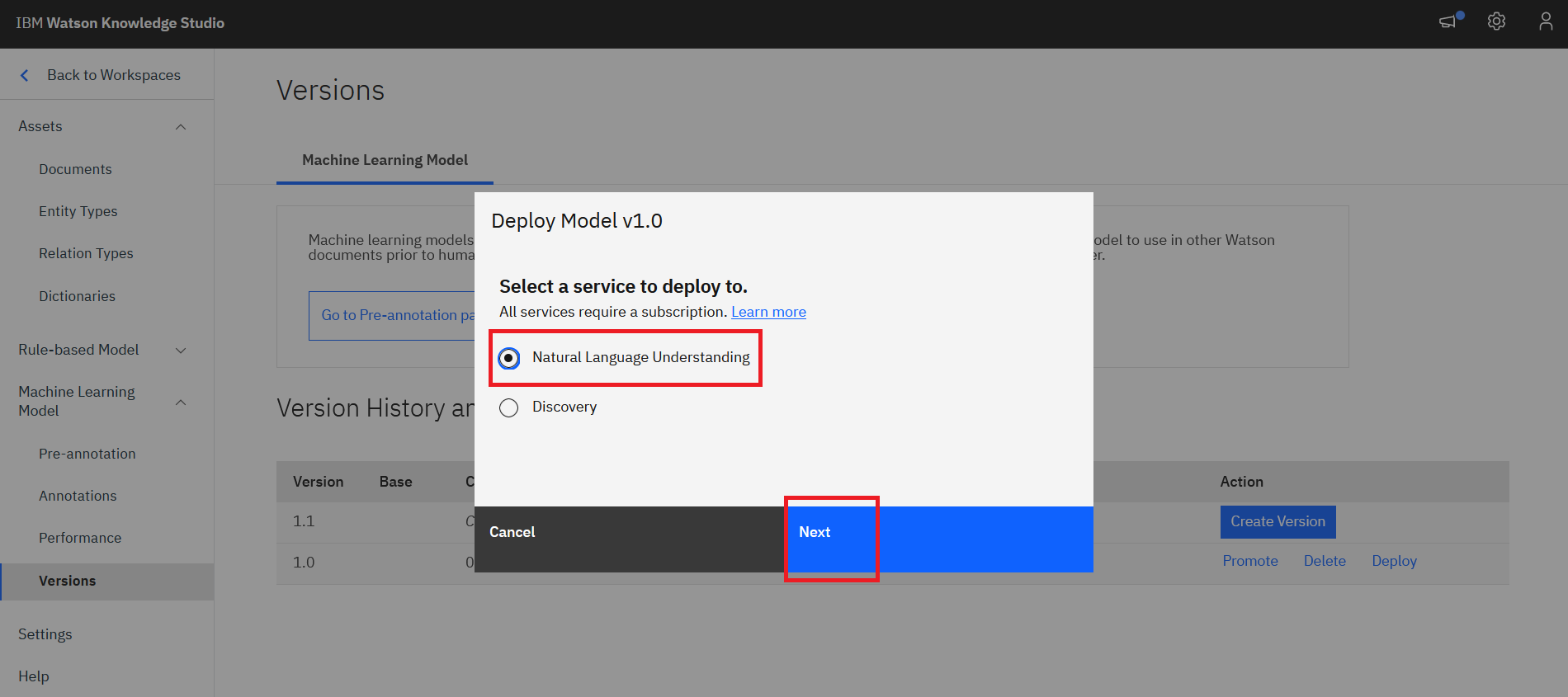Open Performance in the sidebar

coord(80,538)
